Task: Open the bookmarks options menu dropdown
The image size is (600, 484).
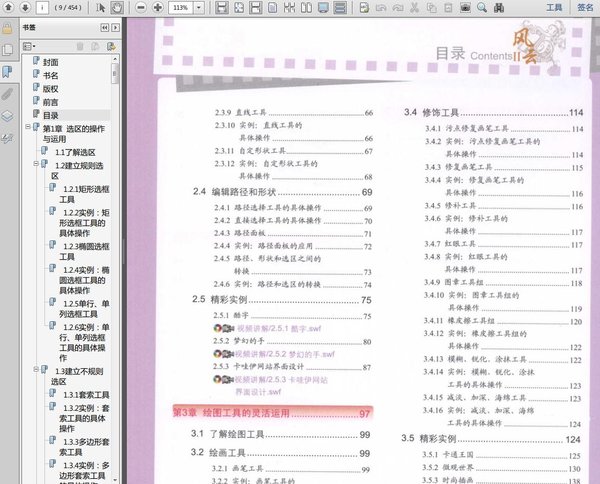Action: pos(29,46)
